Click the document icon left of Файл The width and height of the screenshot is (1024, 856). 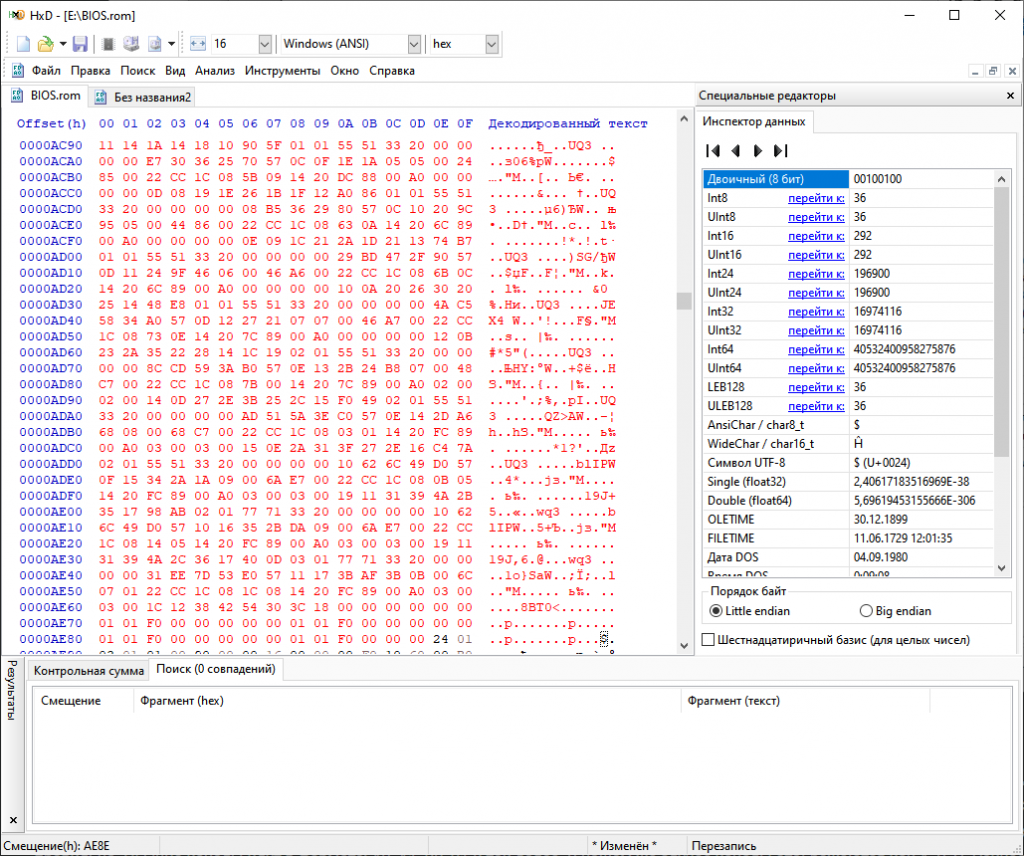point(18,71)
